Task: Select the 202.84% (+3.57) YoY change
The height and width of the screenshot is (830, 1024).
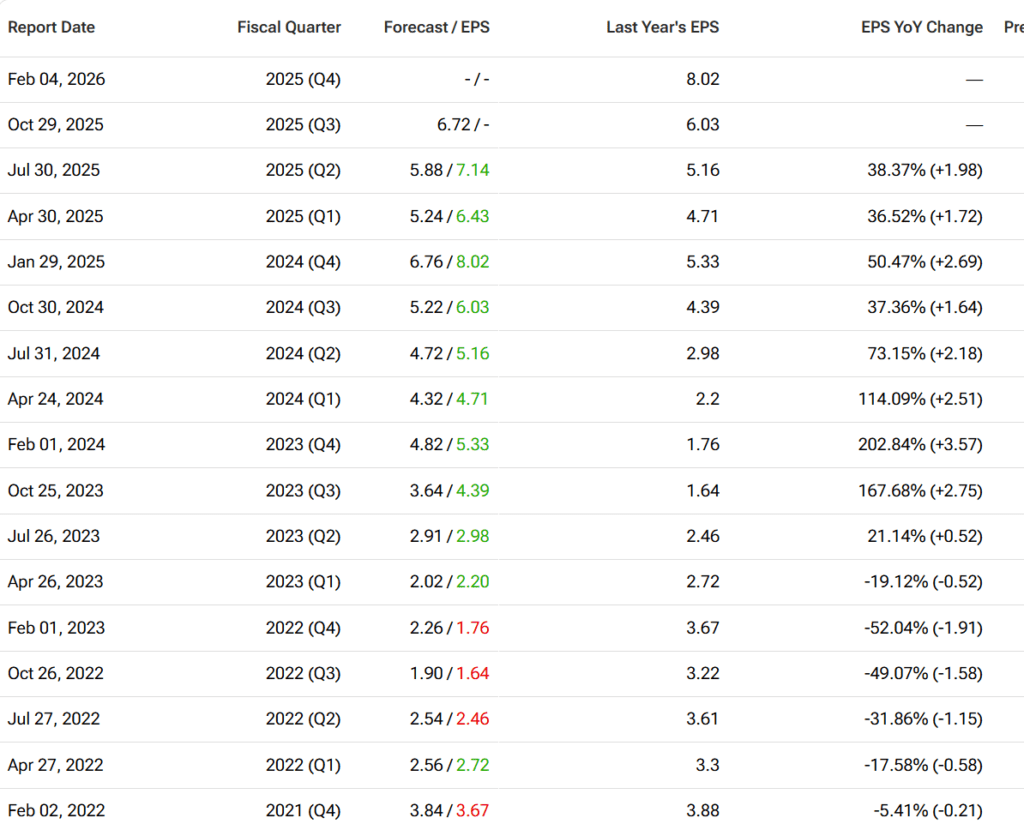Action: tap(924, 444)
